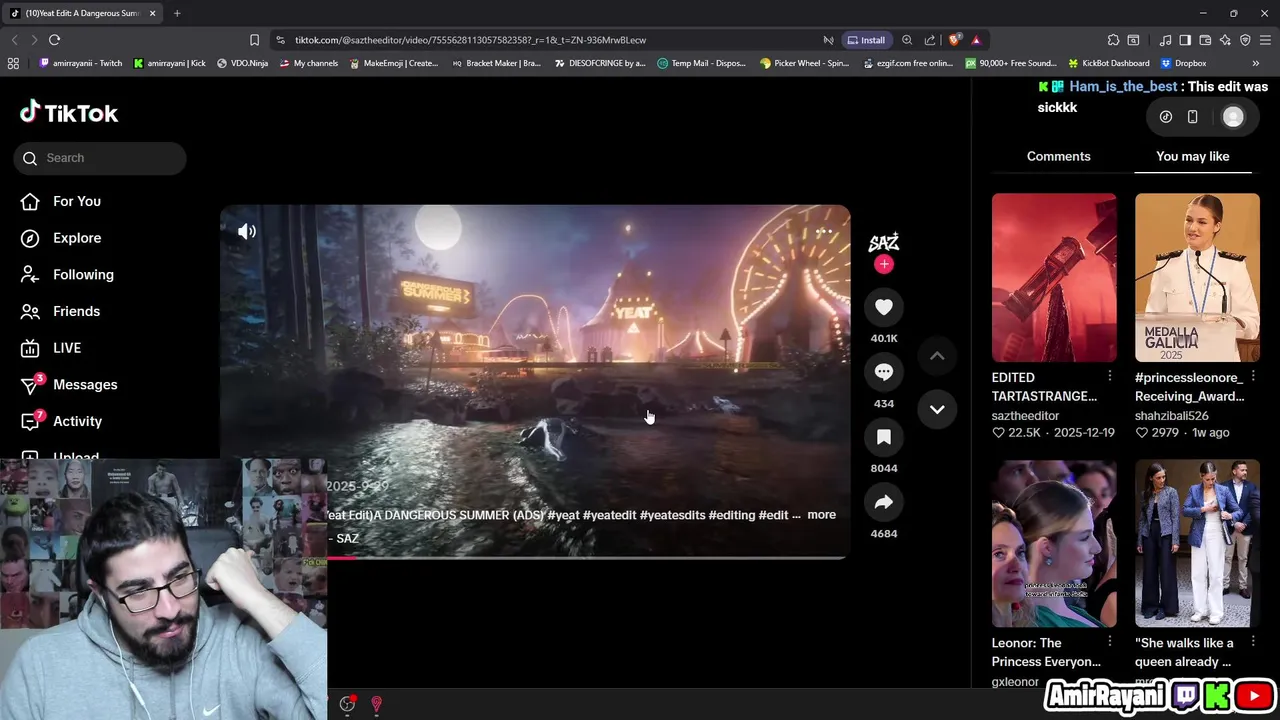Image resolution: width=1280 pixels, height=720 pixels.
Task: Open the Brave Rewards triangle icon
Action: point(976,40)
